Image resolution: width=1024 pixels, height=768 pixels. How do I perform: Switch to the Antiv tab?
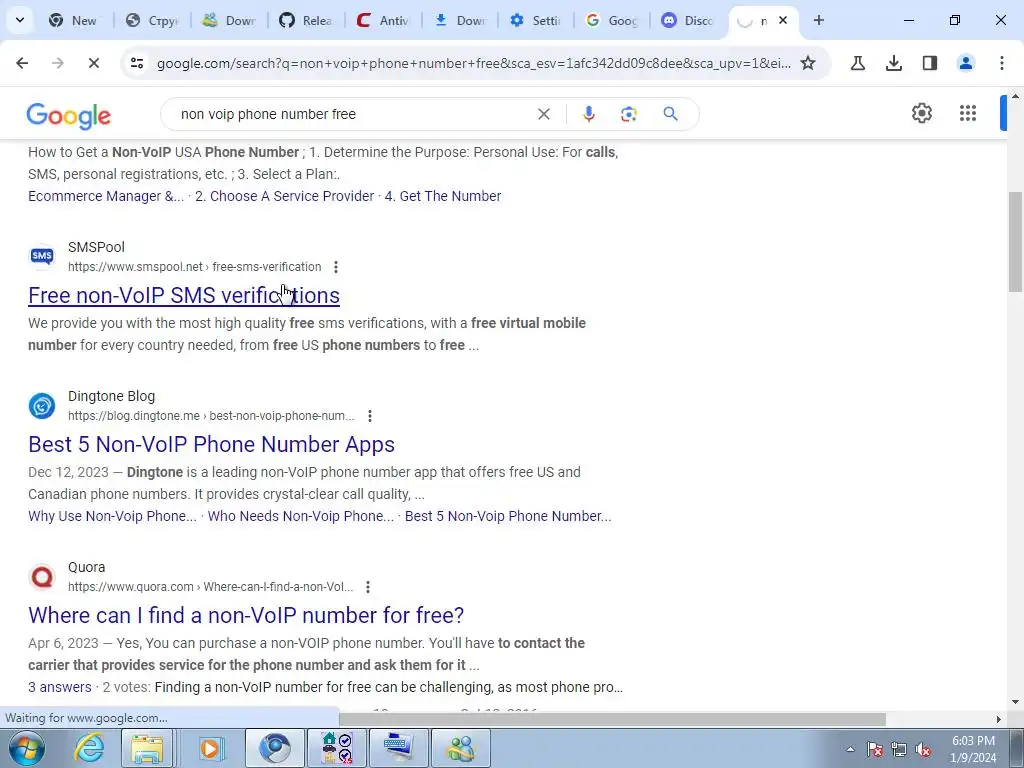pyautogui.click(x=383, y=20)
